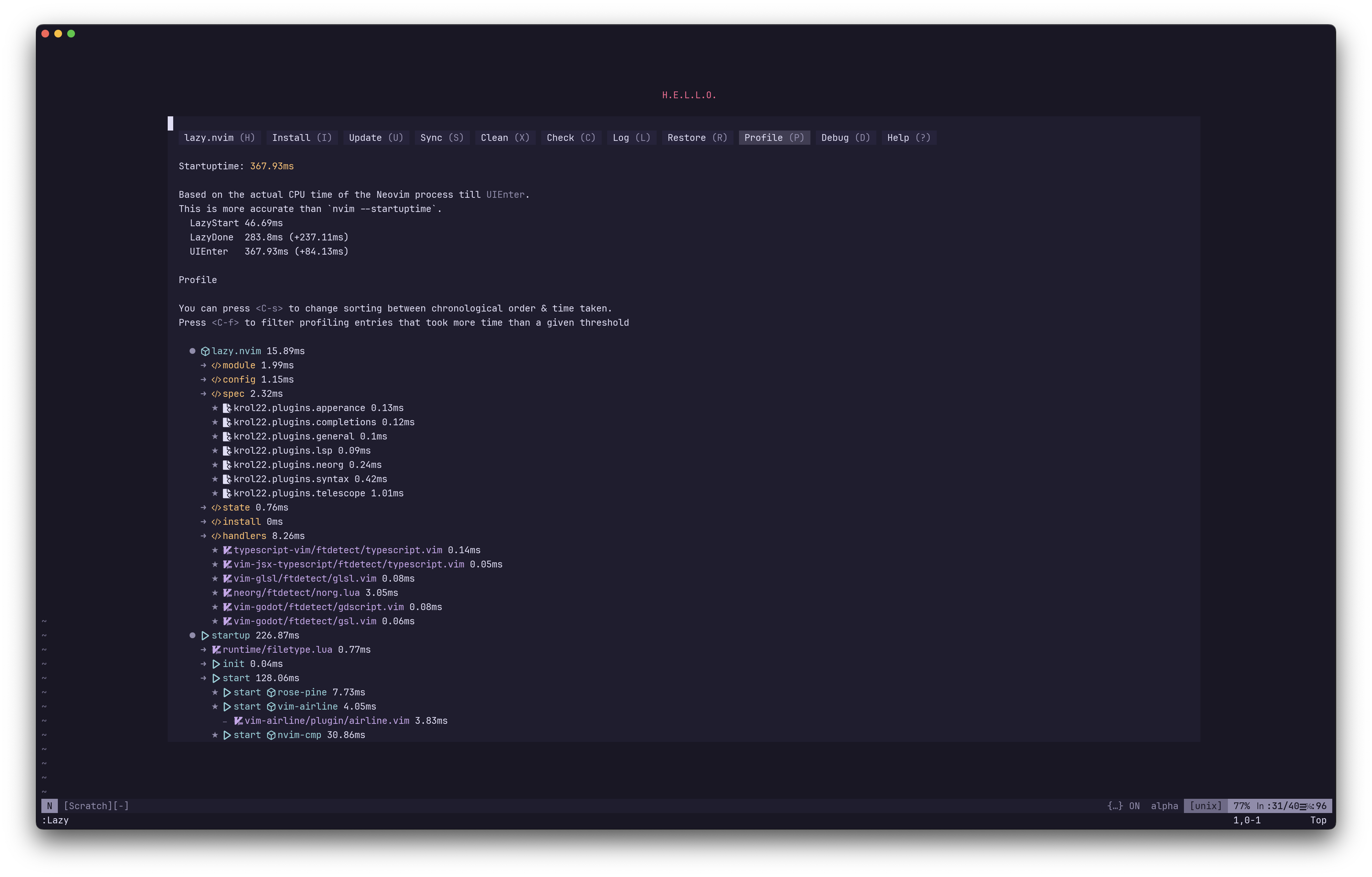Click the file icon beside krol22.plugins.telescope
This screenshot has height=877, width=1372.
227,493
